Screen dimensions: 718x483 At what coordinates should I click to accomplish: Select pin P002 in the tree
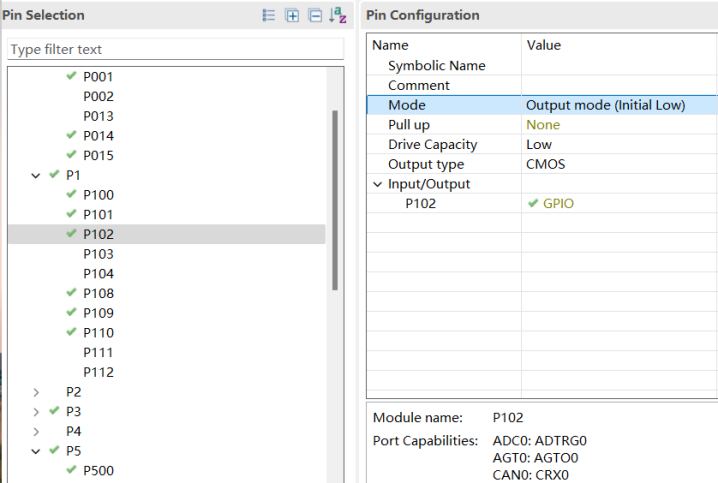click(x=98, y=96)
